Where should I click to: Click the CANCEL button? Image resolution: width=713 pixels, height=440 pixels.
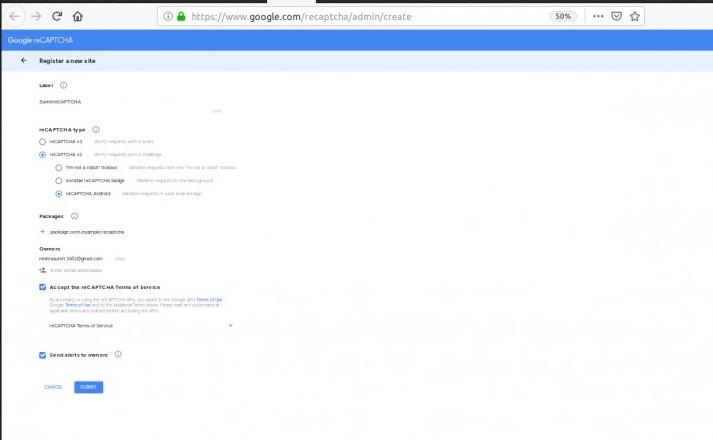(53, 387)
